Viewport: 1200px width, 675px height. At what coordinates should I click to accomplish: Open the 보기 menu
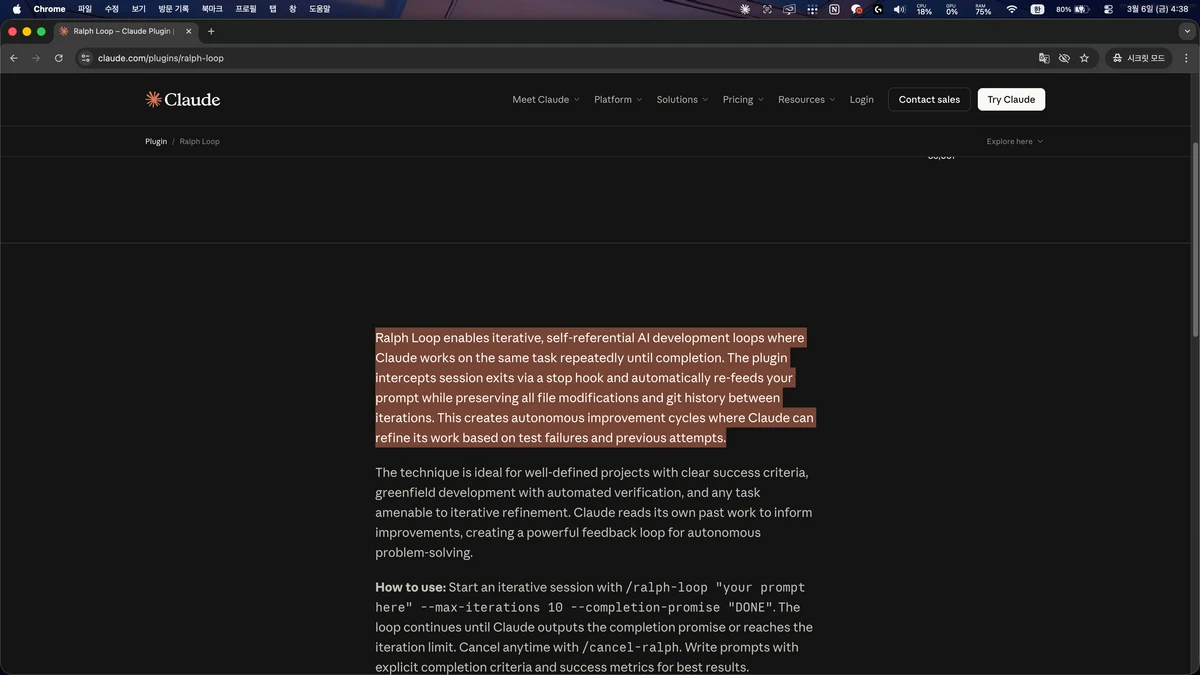click(x=139, y=9)
